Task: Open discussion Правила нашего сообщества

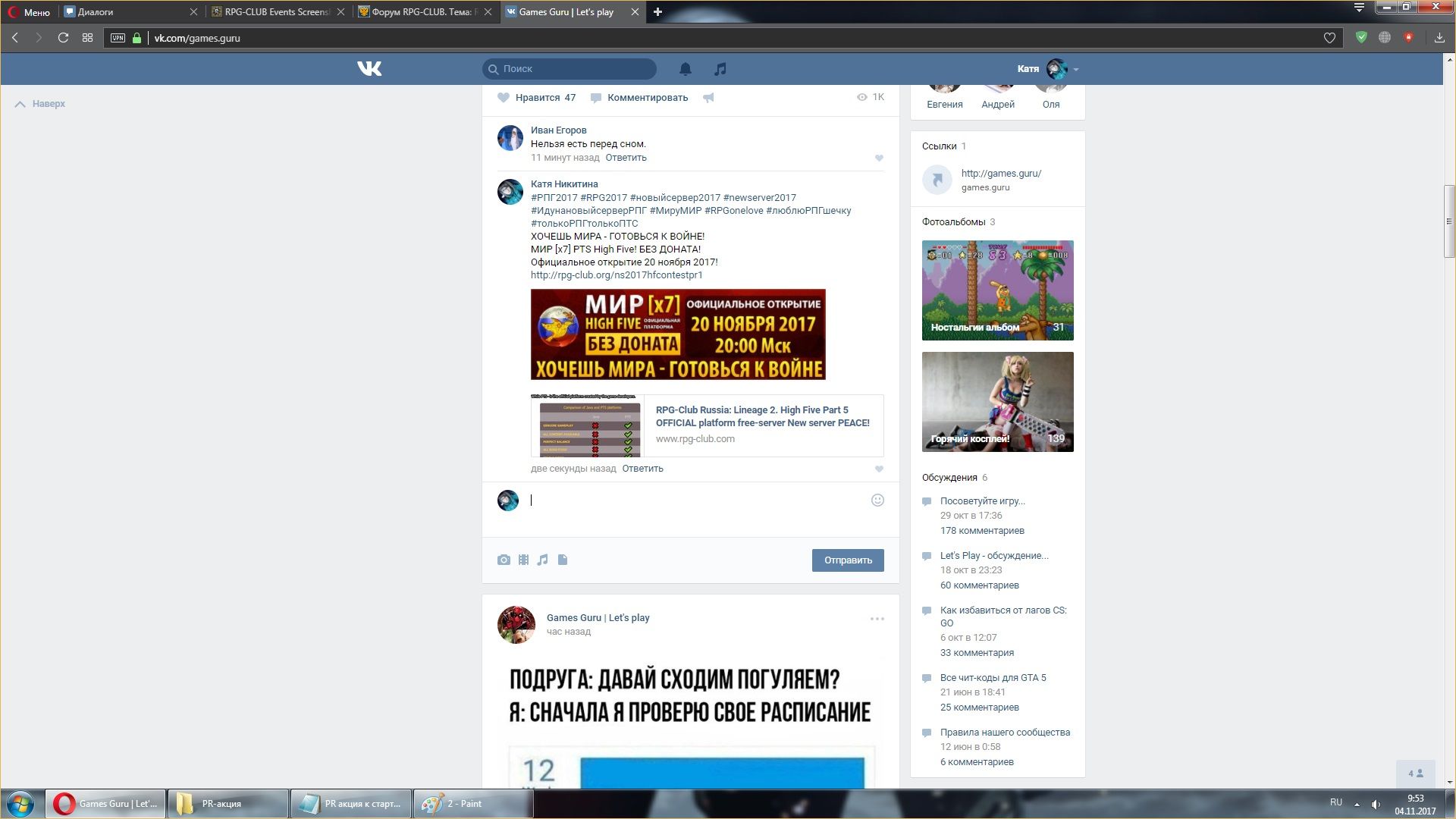Action: coord(1005,733)
